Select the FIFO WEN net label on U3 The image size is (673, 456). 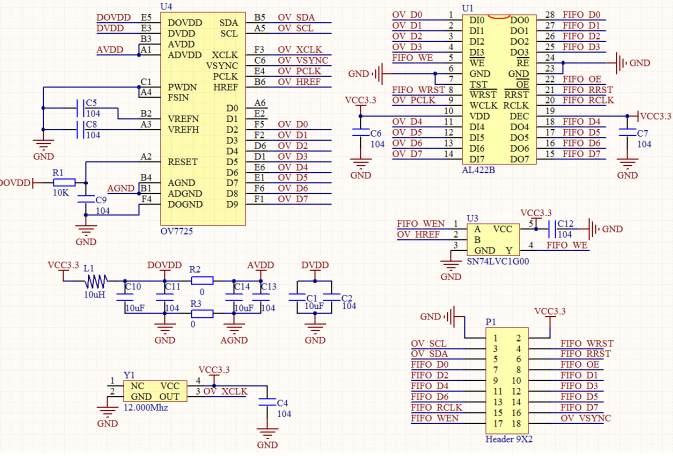[x=420, y=224]
